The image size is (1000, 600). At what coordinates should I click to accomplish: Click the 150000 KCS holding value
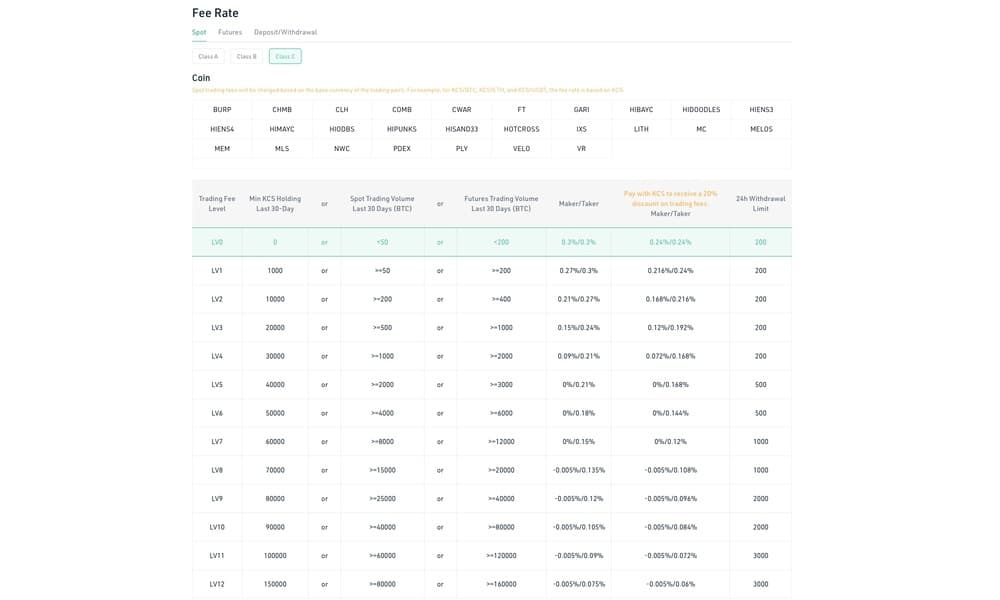(275, 584)
